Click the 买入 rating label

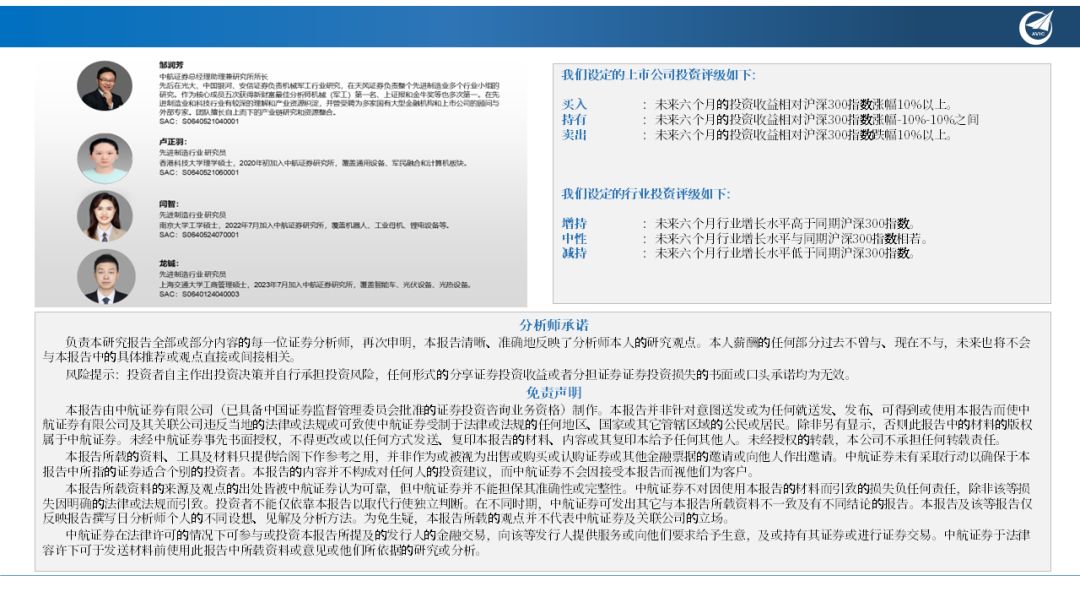coord(574,105)
